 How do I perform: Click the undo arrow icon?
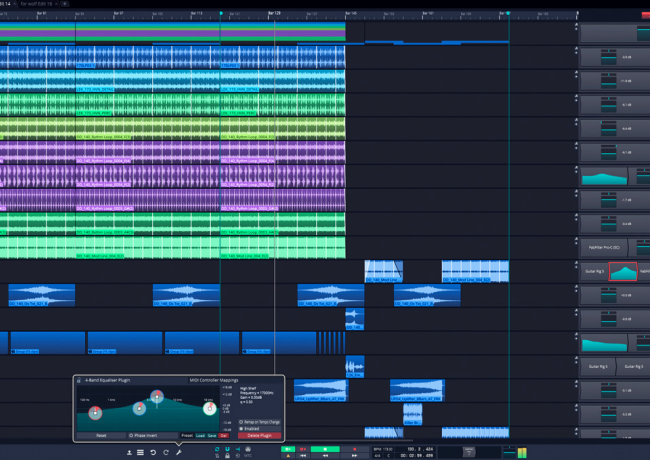click(x=153, y=452)
